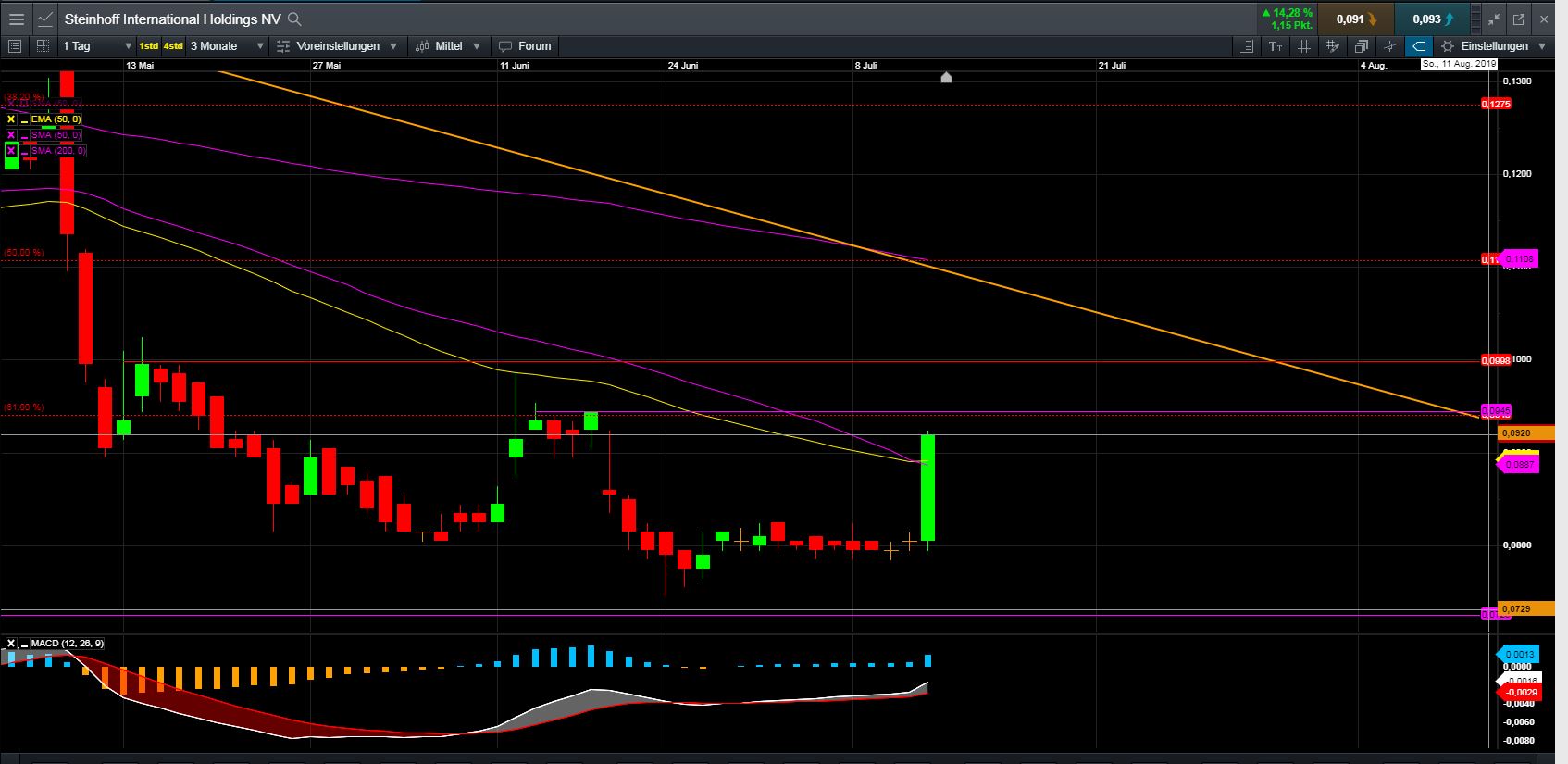
Task: Open the Einstellungen settings gear
Action: coord(1448,45)
